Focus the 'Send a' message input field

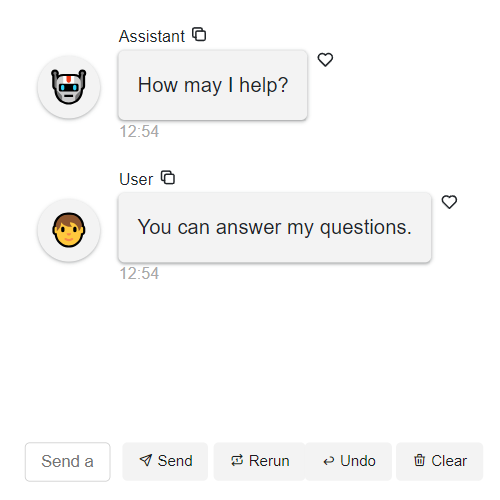pyautogui.click(x=68, y=462)
